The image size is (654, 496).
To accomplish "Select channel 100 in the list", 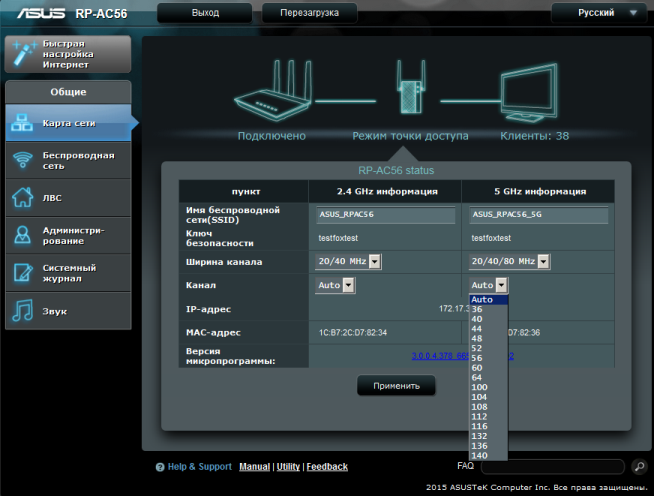I will coord(488,387).
